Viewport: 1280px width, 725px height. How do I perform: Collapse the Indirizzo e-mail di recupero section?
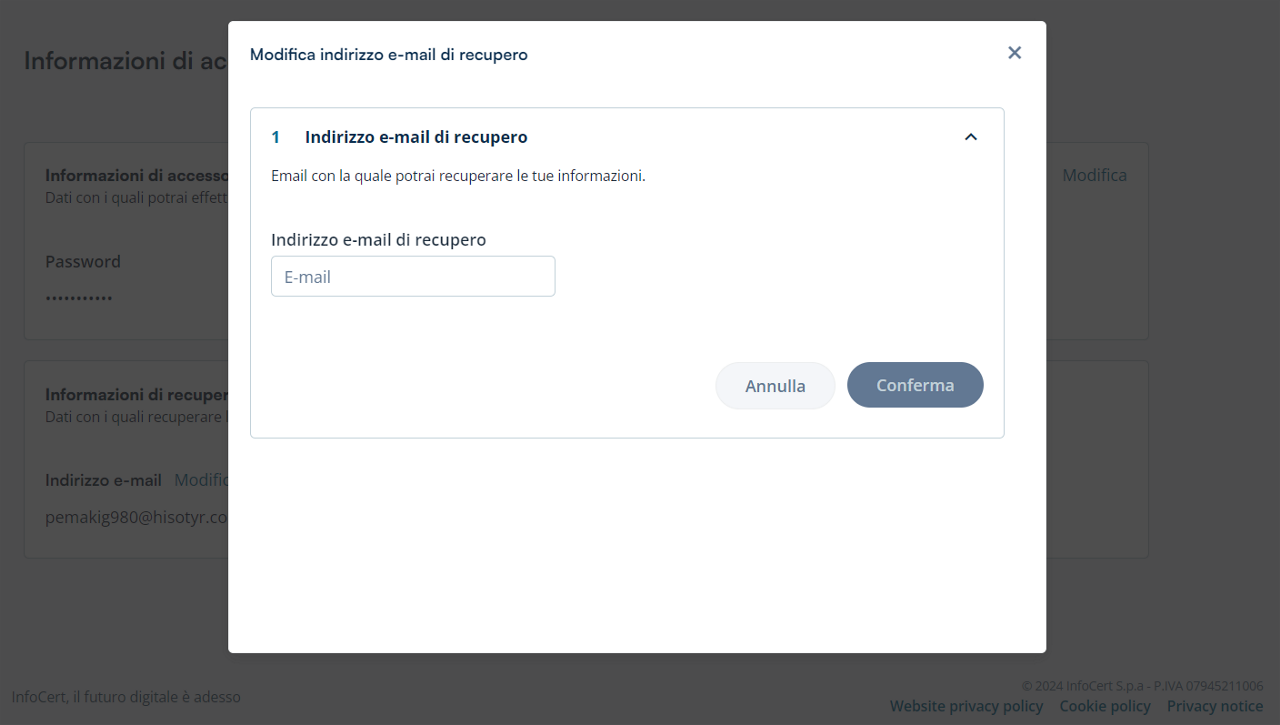point(970,137)
